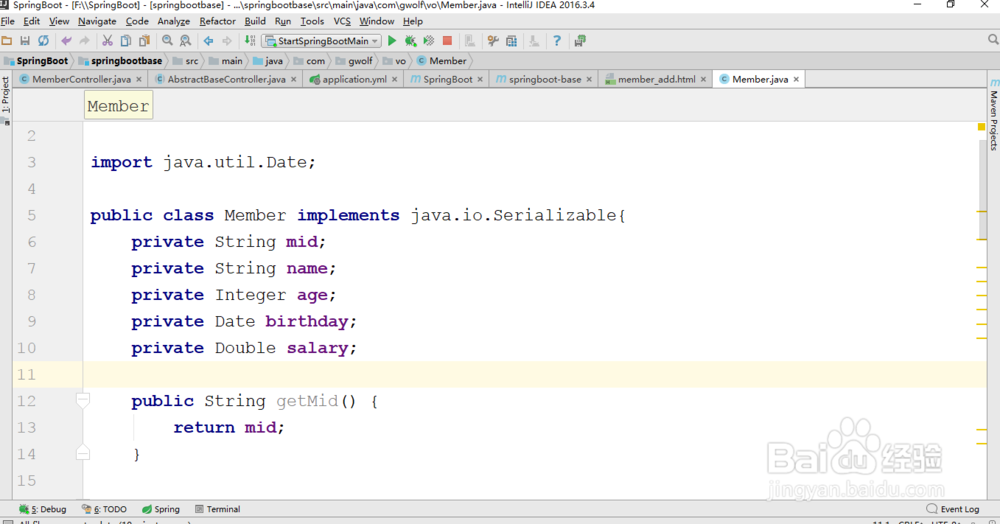Open the TODO tool window
The width and height of the screenshot is (1000, 524).
point(104,509)
